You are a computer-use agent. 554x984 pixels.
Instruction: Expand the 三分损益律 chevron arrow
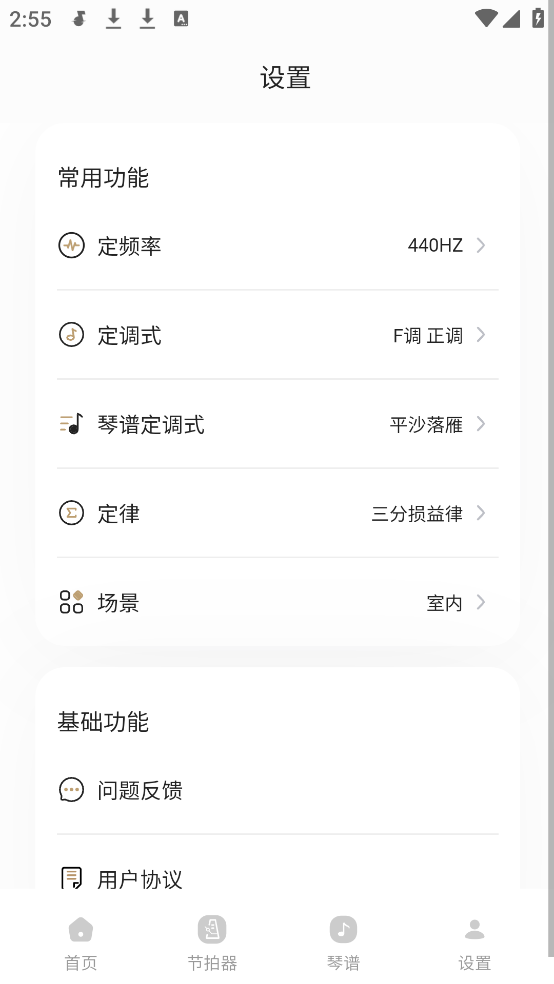tap(481, 513)
